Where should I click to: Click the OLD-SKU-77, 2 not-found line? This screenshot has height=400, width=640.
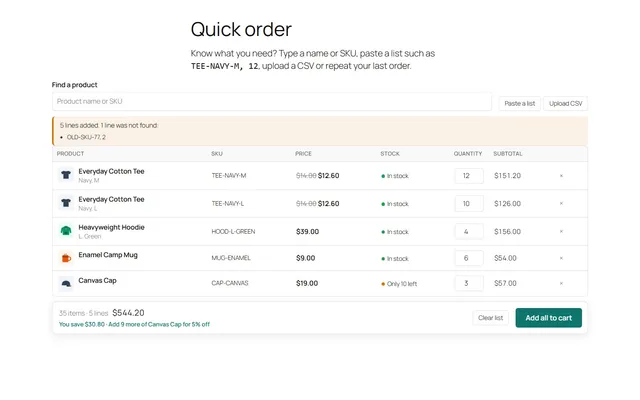86,137
